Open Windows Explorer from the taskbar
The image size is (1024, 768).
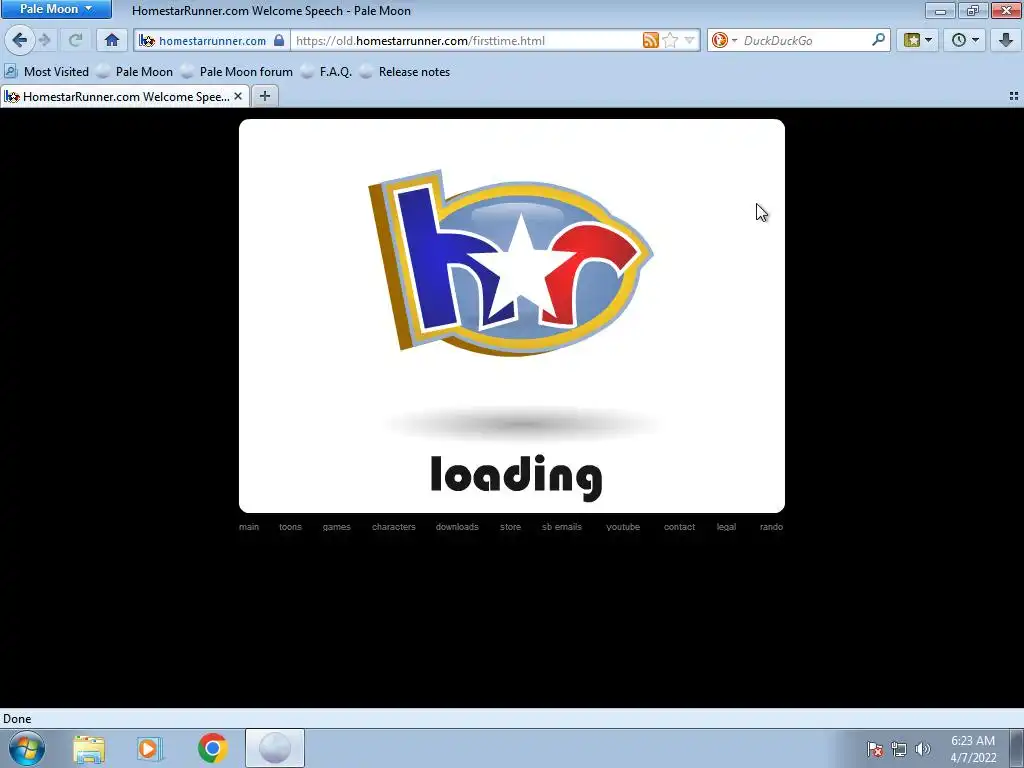coord(89,748)
